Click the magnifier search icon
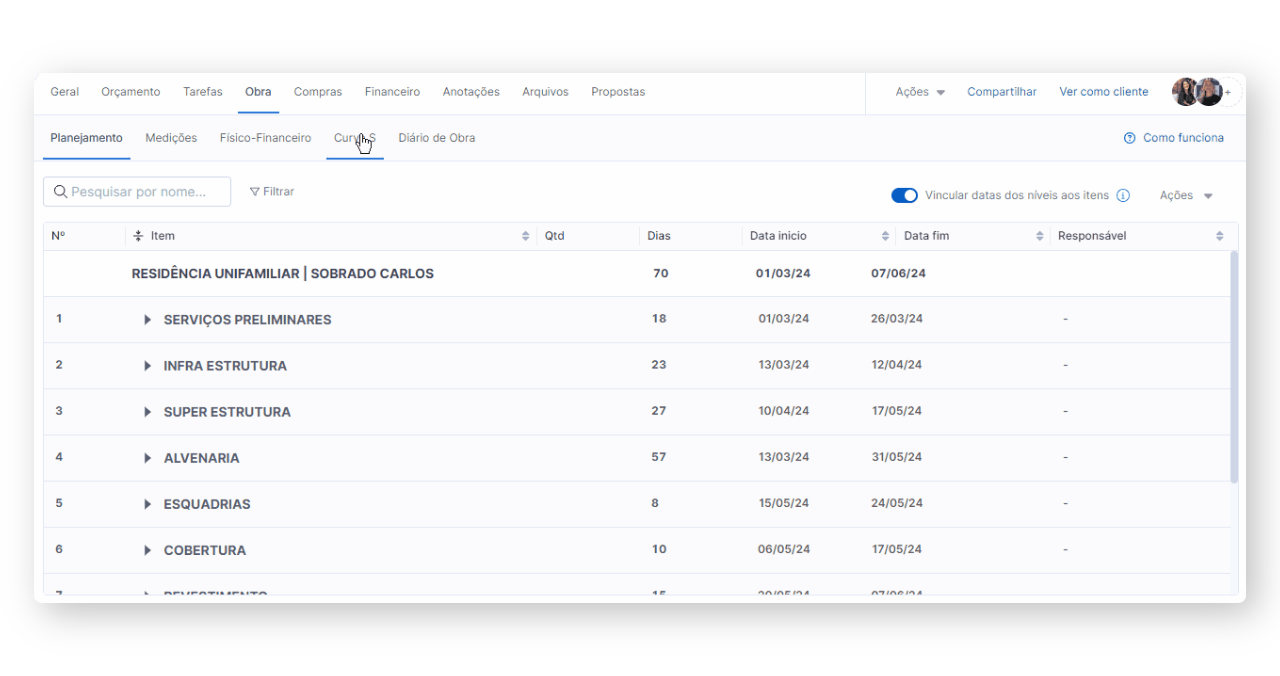1280x676 pixels. pyautogui.click(x=60, y=192)
